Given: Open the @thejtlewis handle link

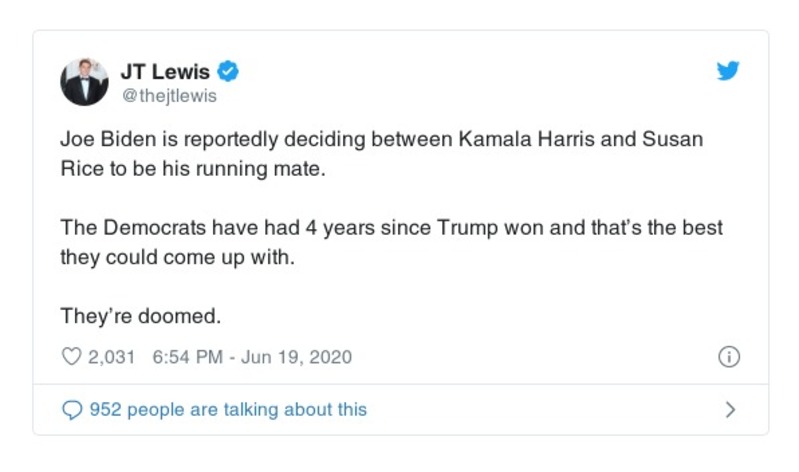Looking at the screenshot, I should [168, 97].
